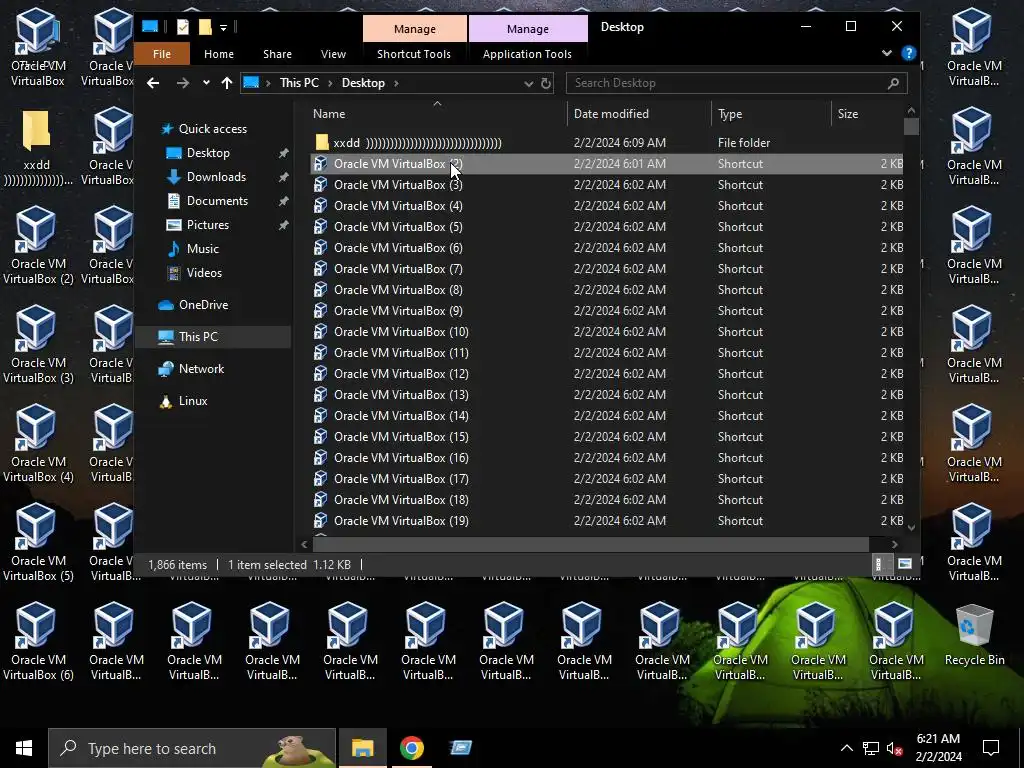Expand the ribbon using the chevron

(887, 53)
